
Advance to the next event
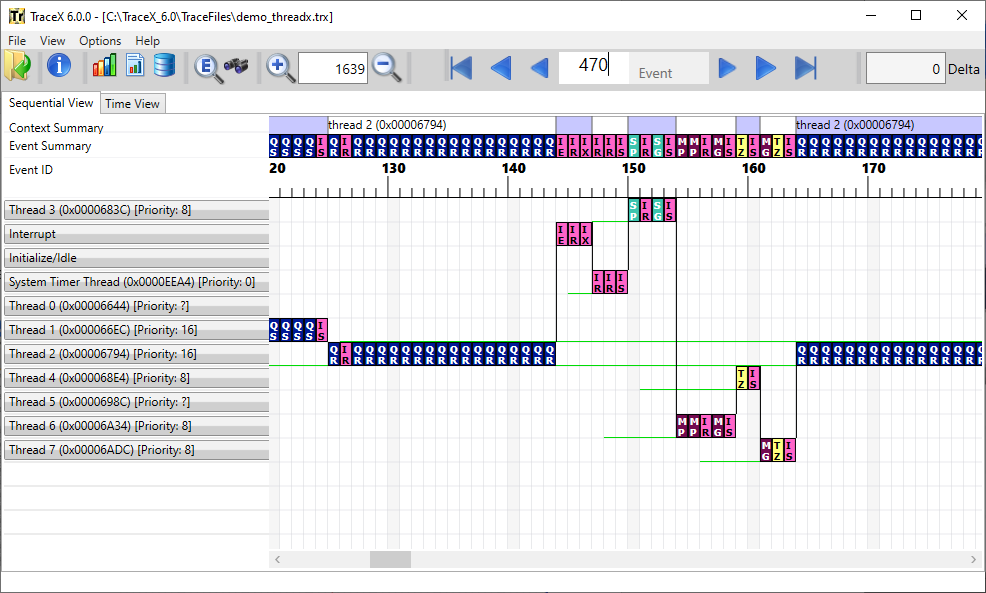tap(727, 67)
